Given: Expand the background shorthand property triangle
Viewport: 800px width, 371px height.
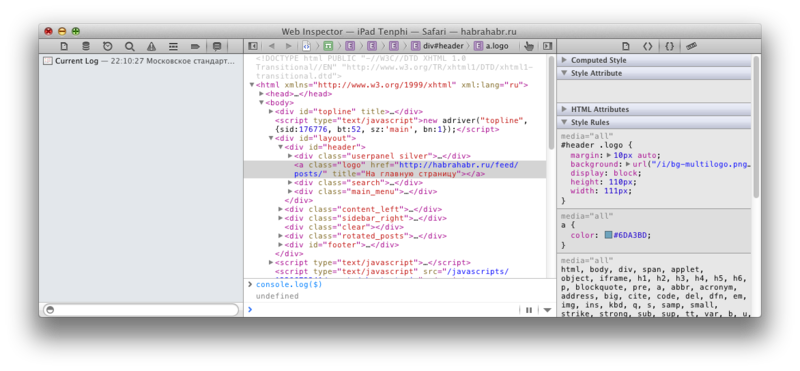Looking at the screenshot, I should tap(628, 164).
